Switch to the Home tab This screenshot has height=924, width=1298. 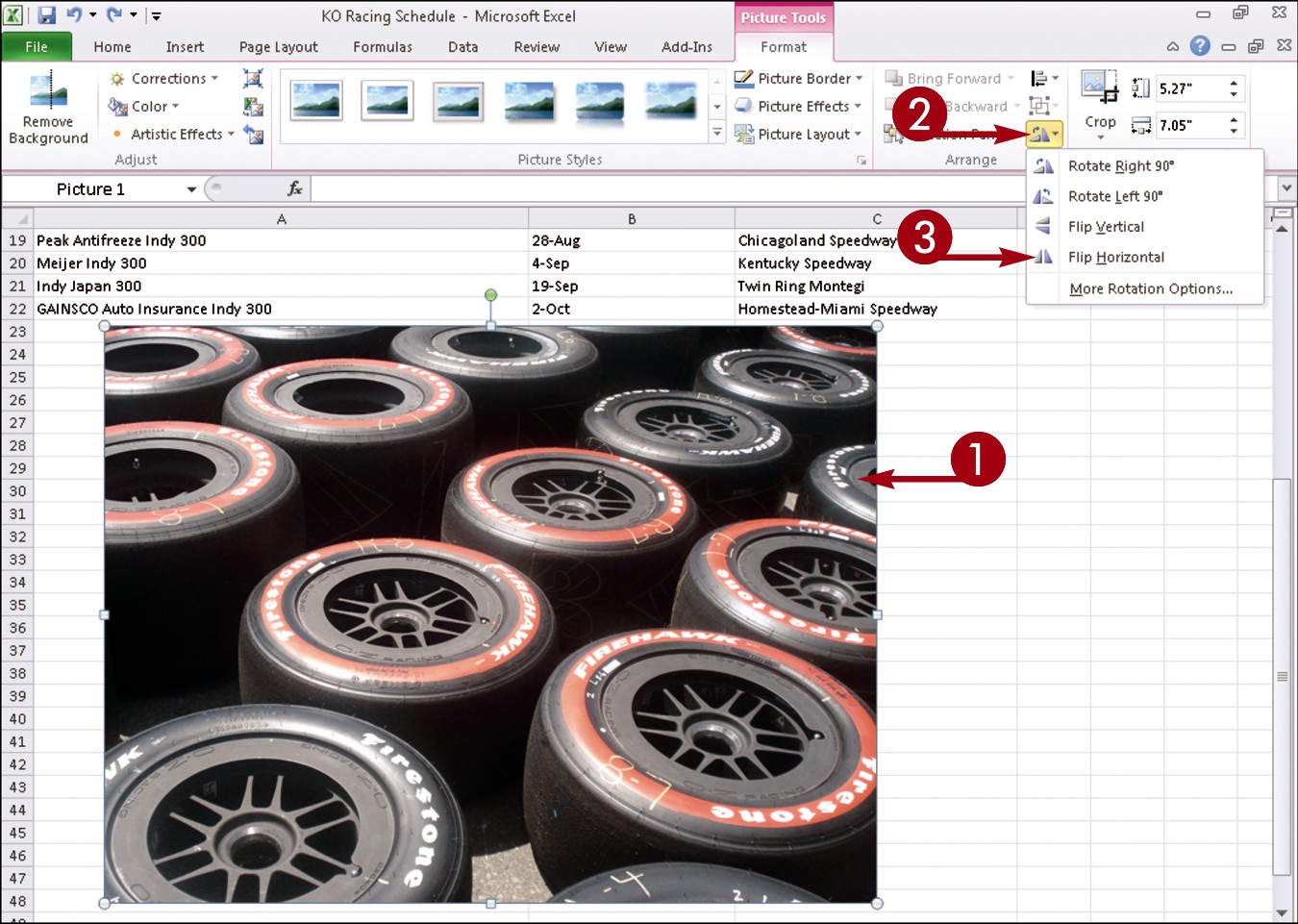coord(112,47)
